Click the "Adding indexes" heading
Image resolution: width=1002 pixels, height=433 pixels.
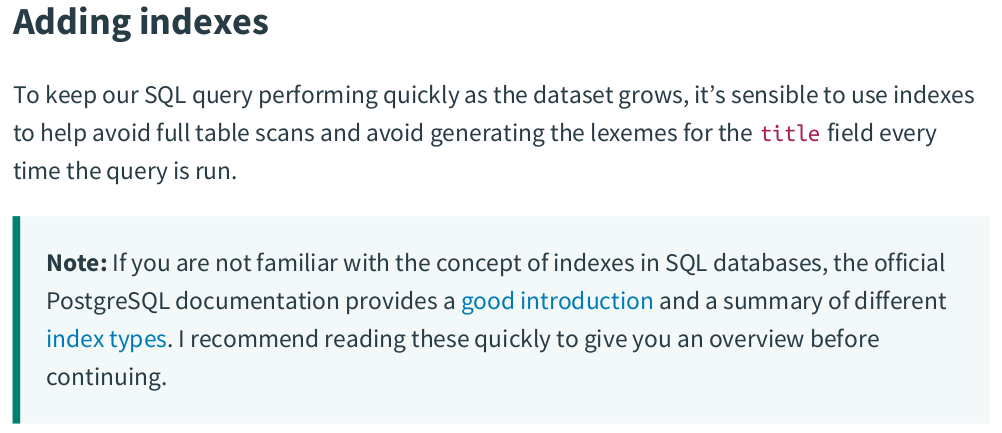pyautogui.click(x=140, y=22)
